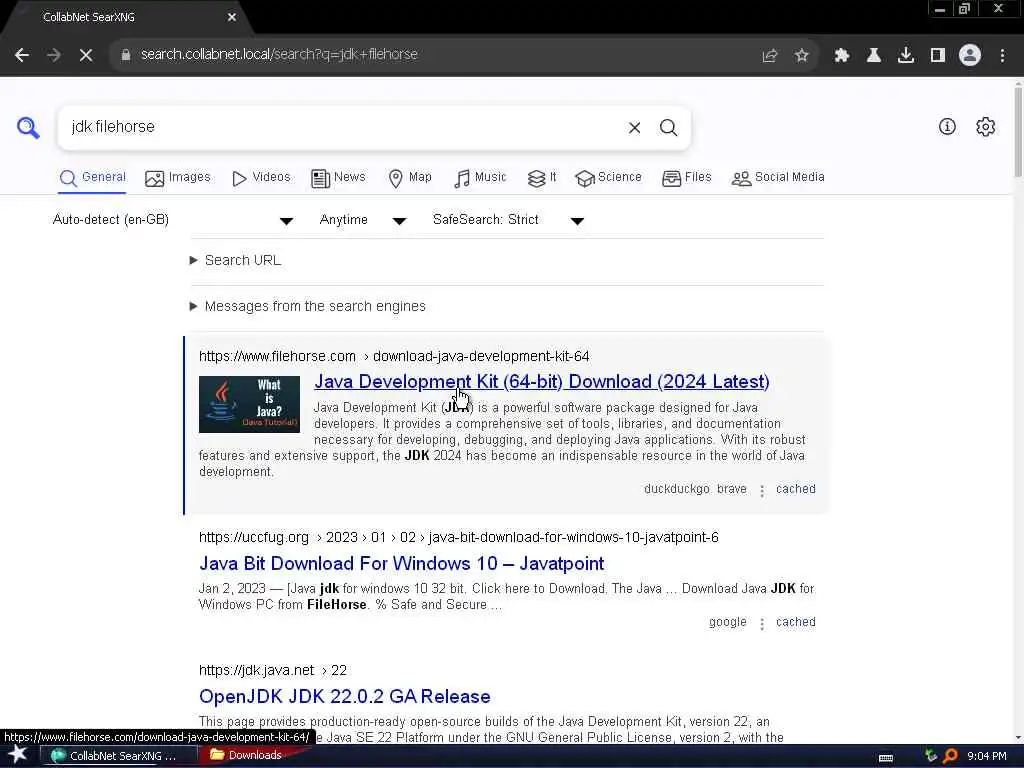
Task: Click the lock icon in address bar
Action: 125,55
